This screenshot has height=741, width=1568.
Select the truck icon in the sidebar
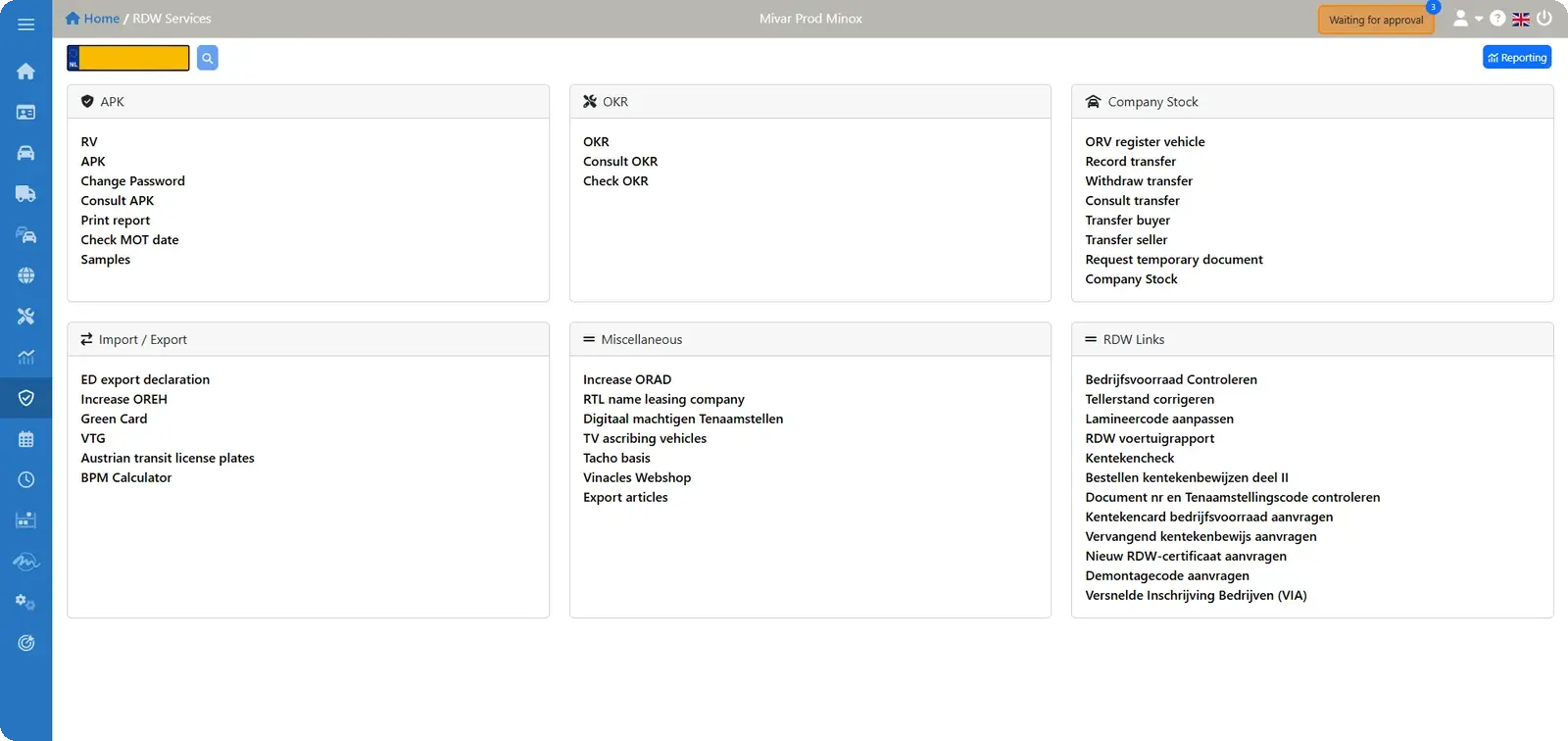(25, 194)
